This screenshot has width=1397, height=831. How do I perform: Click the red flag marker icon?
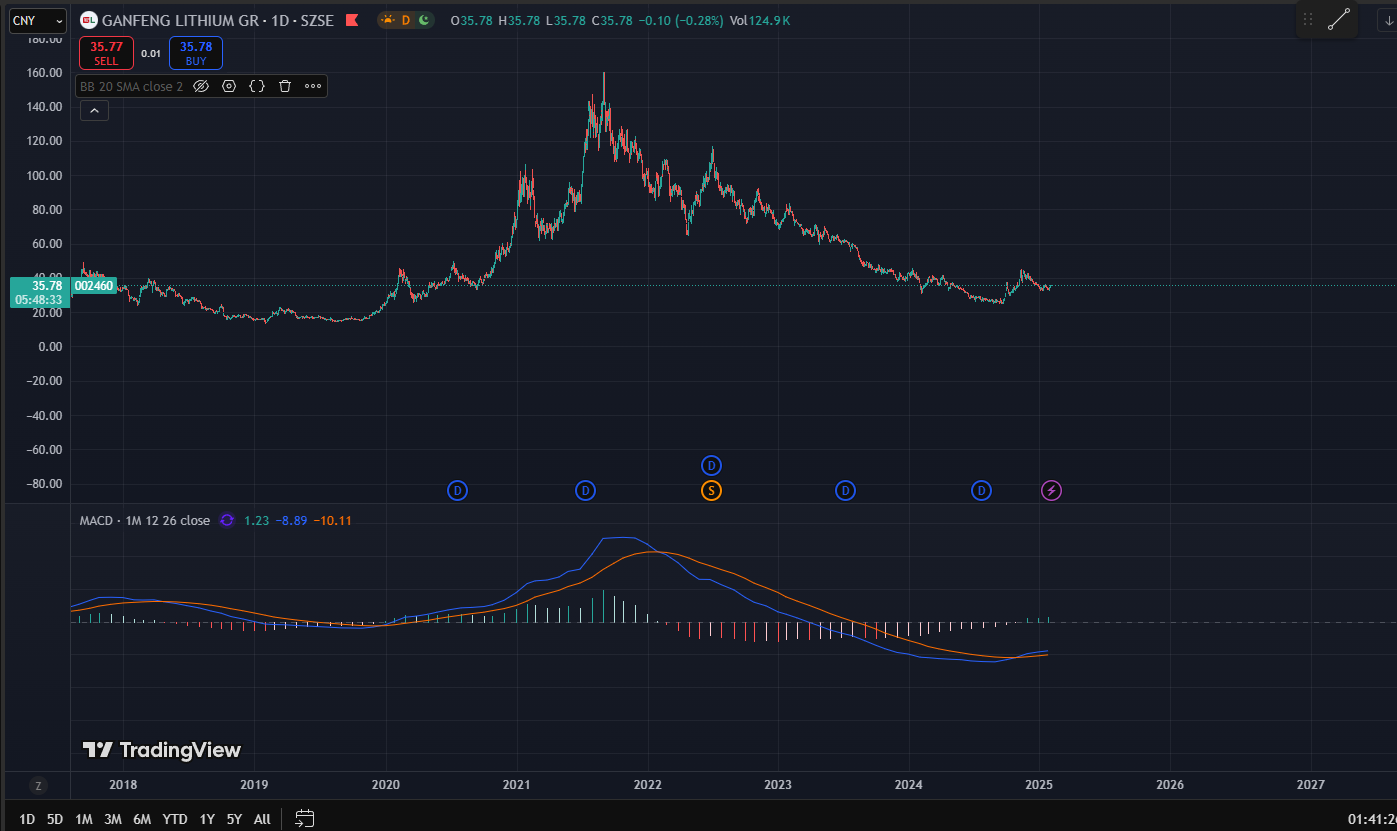(x=351, y=20)
